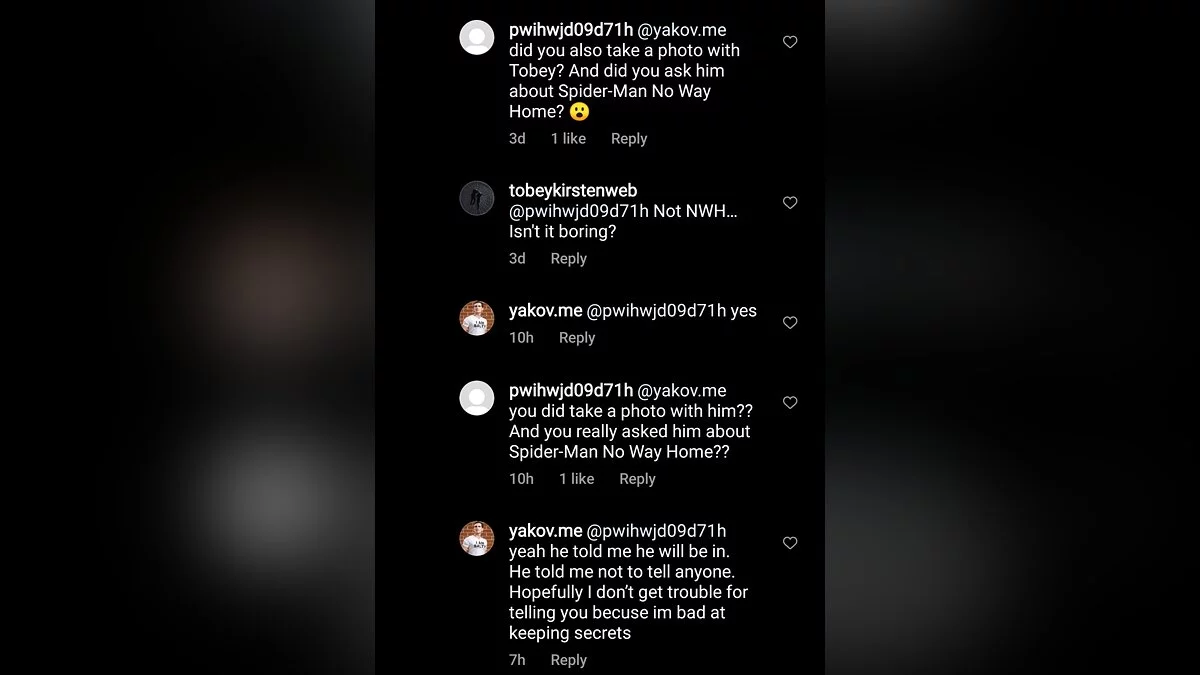Reply to the comment posted 7h ago
The width and height of the screenshot is (1200, 675).
[568, 660]
